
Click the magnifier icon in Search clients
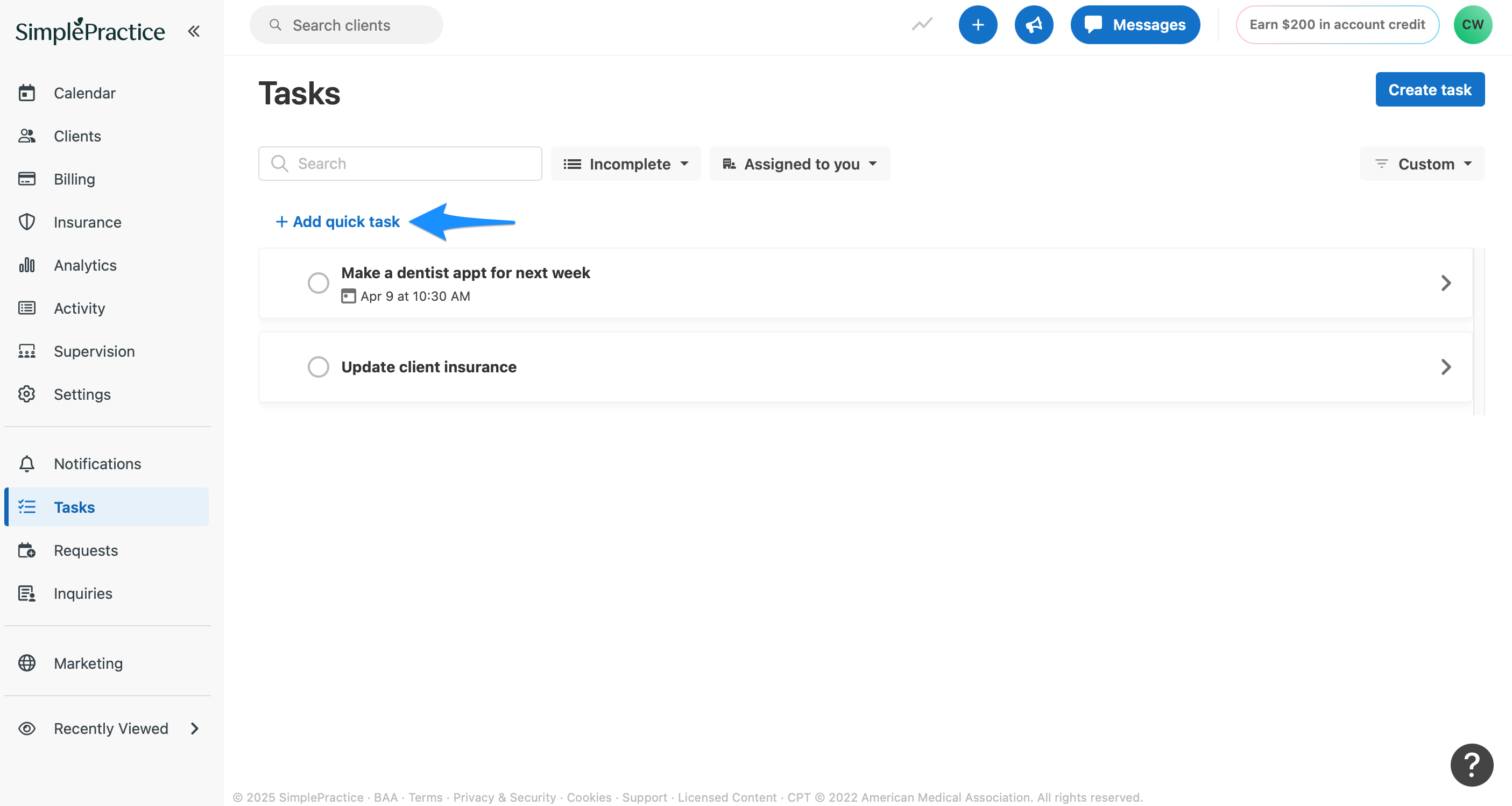point(275,25)
